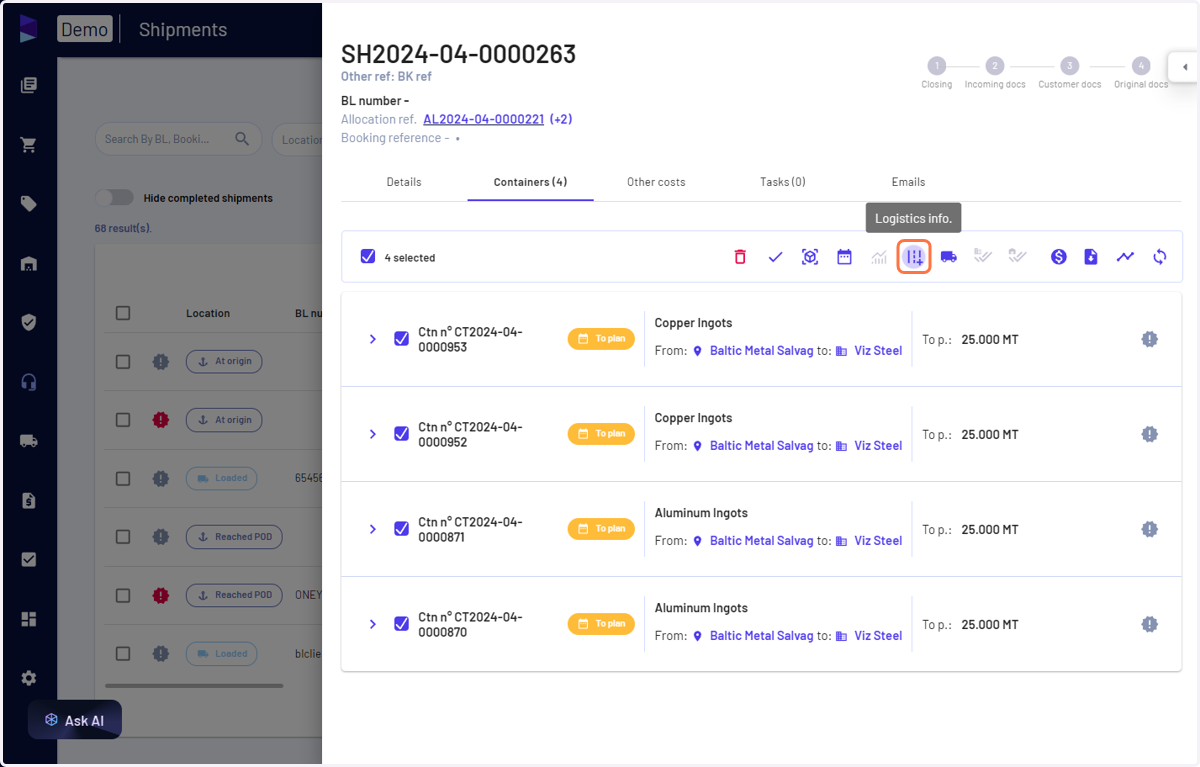
Task: Uncheck container CT2024-04-0000871 checkbox
Action: (401, 529)
